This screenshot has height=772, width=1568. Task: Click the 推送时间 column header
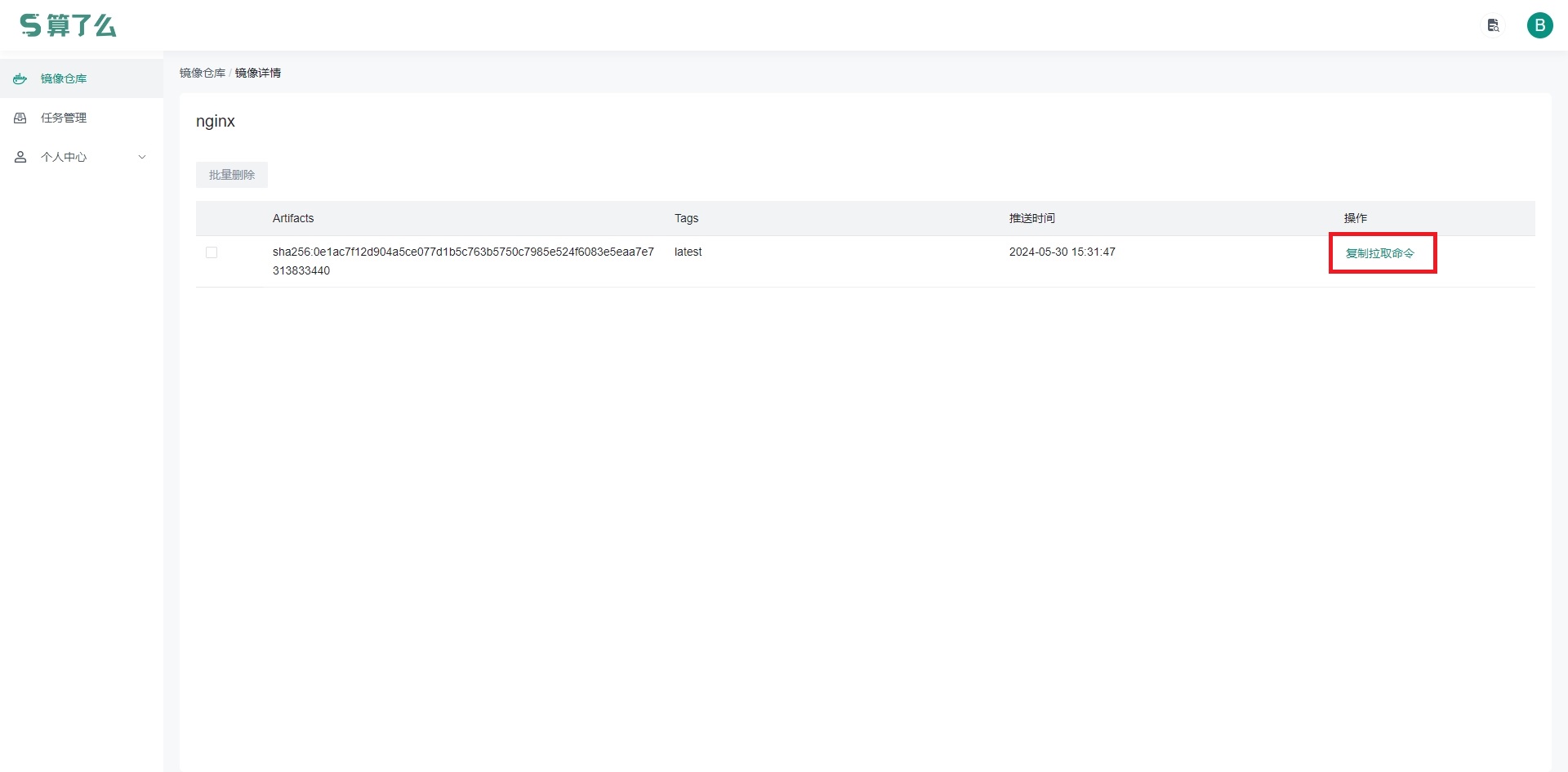click(1031, 218)
